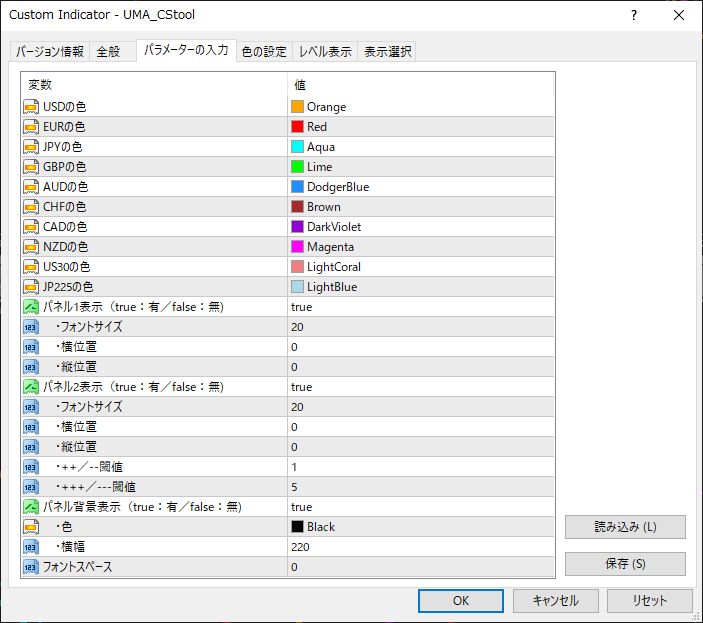This screenshot has height=623, width=703.
Task: Click the color-type icon beside GBPの色
Action: coord(31,167)
